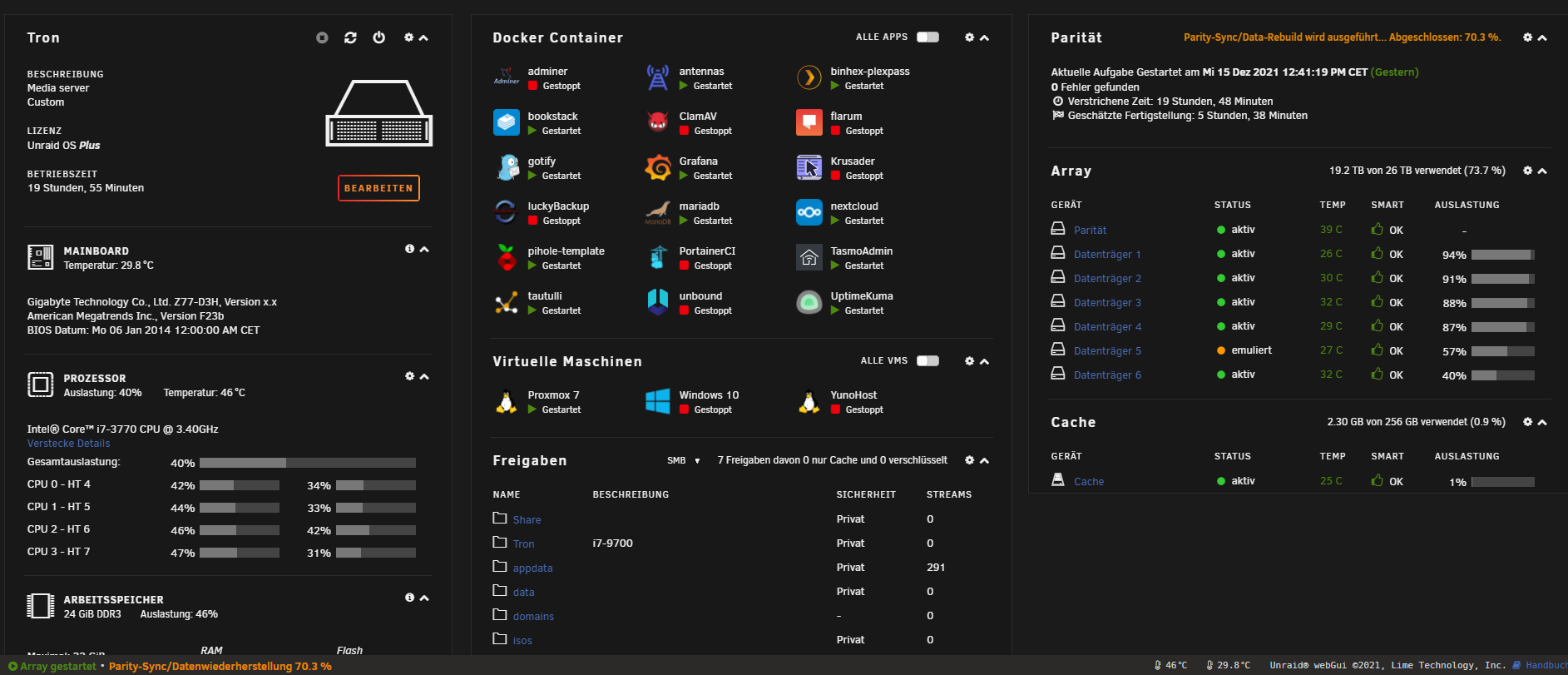This screenshot has height=675, width=1568.
Task: Open the Grafana container icon
Action: (x=658, y=167)
